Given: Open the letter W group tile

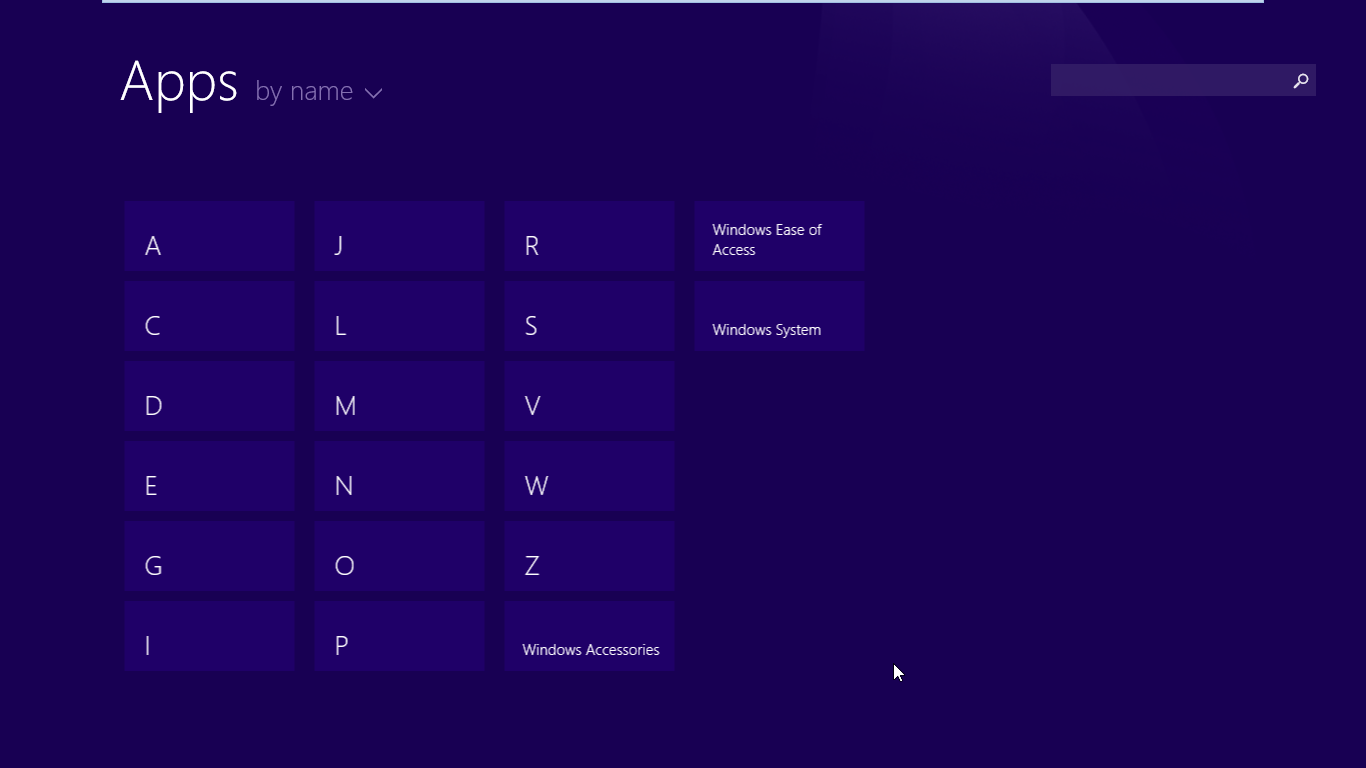Looking at the screenshot, I should coord(589,477).
